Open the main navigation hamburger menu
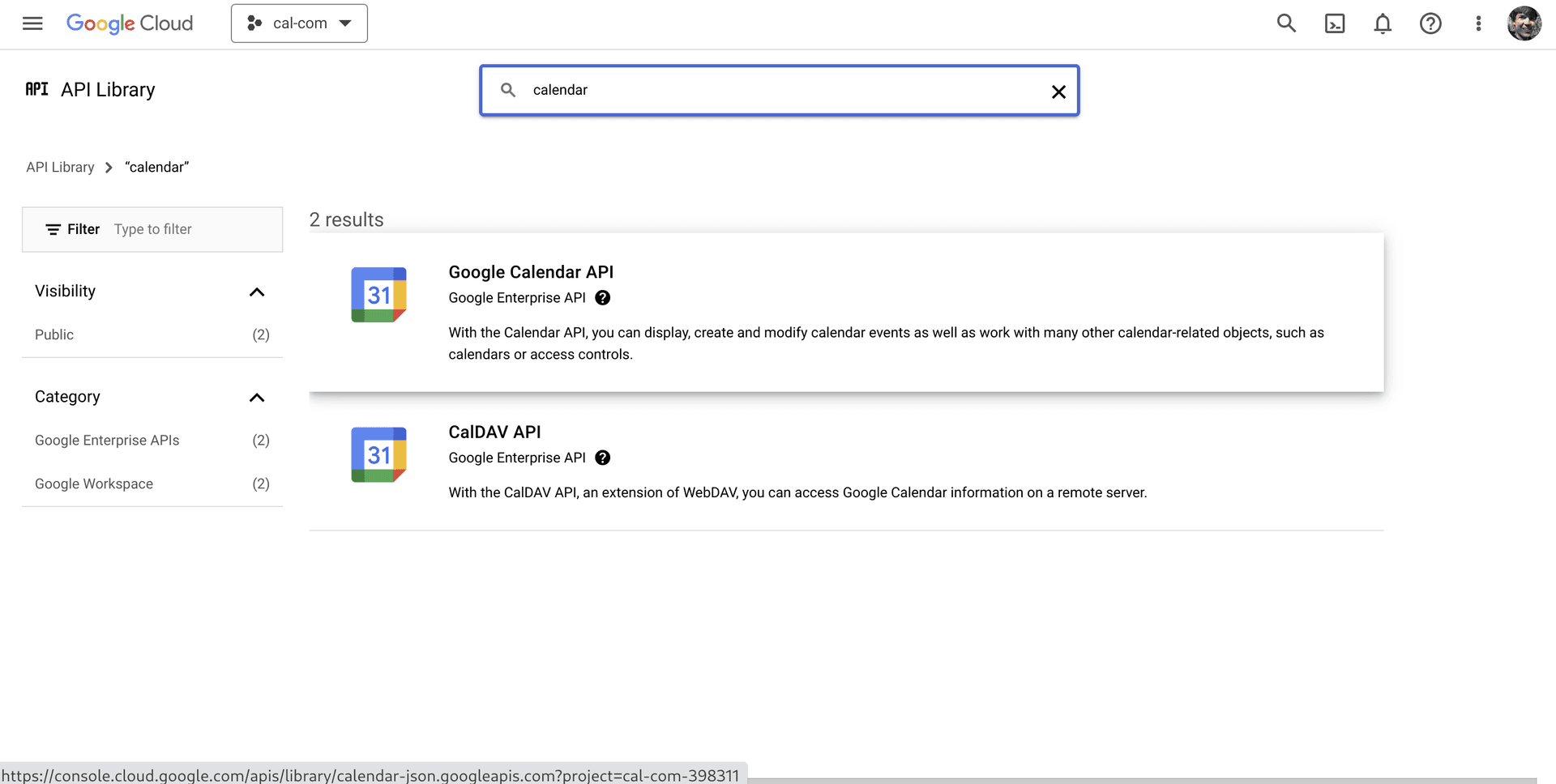 (32, 23)
